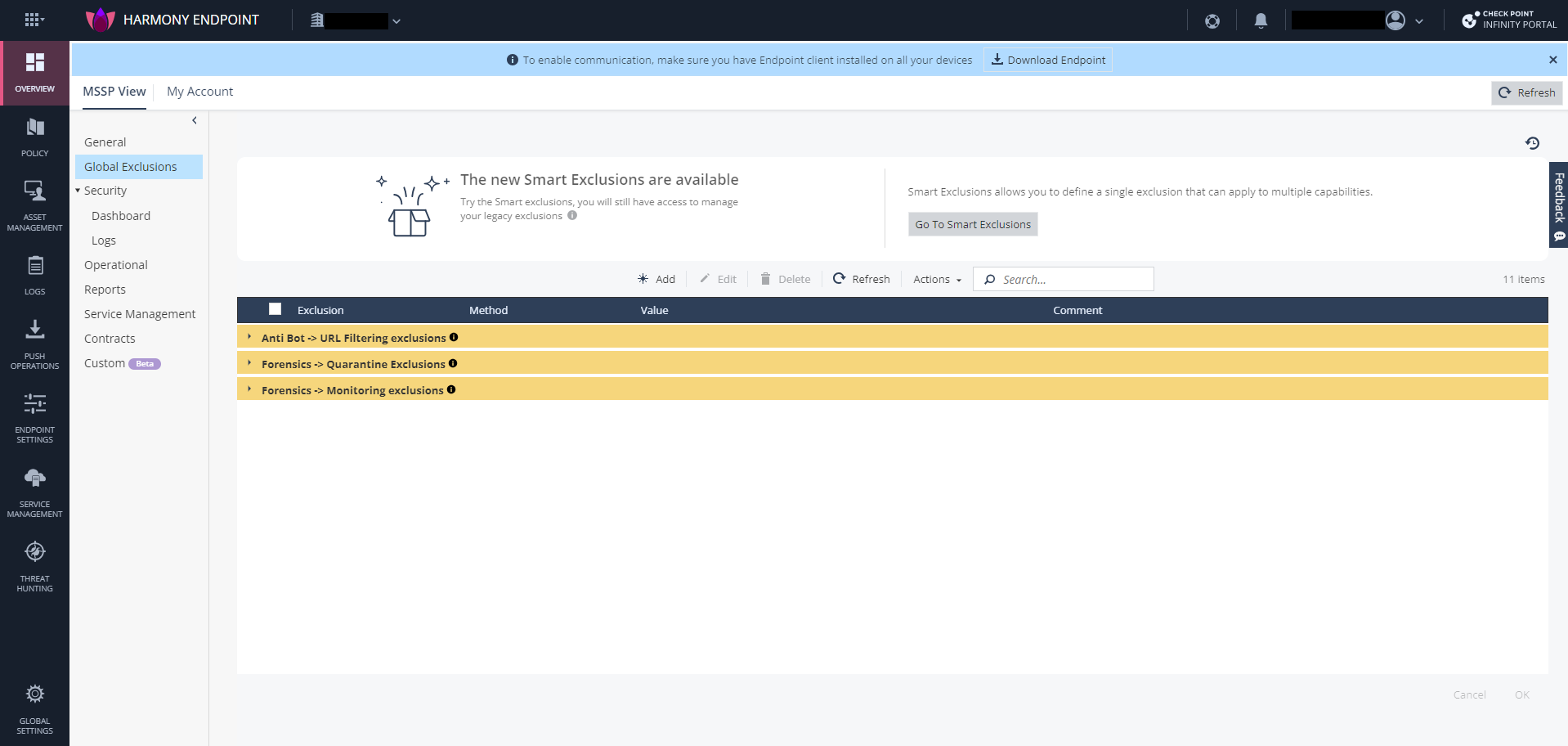Collapse the side navigation panel
Image resolution: width=1568 pixels, height=746 pixels.
(x=195, y=120)
